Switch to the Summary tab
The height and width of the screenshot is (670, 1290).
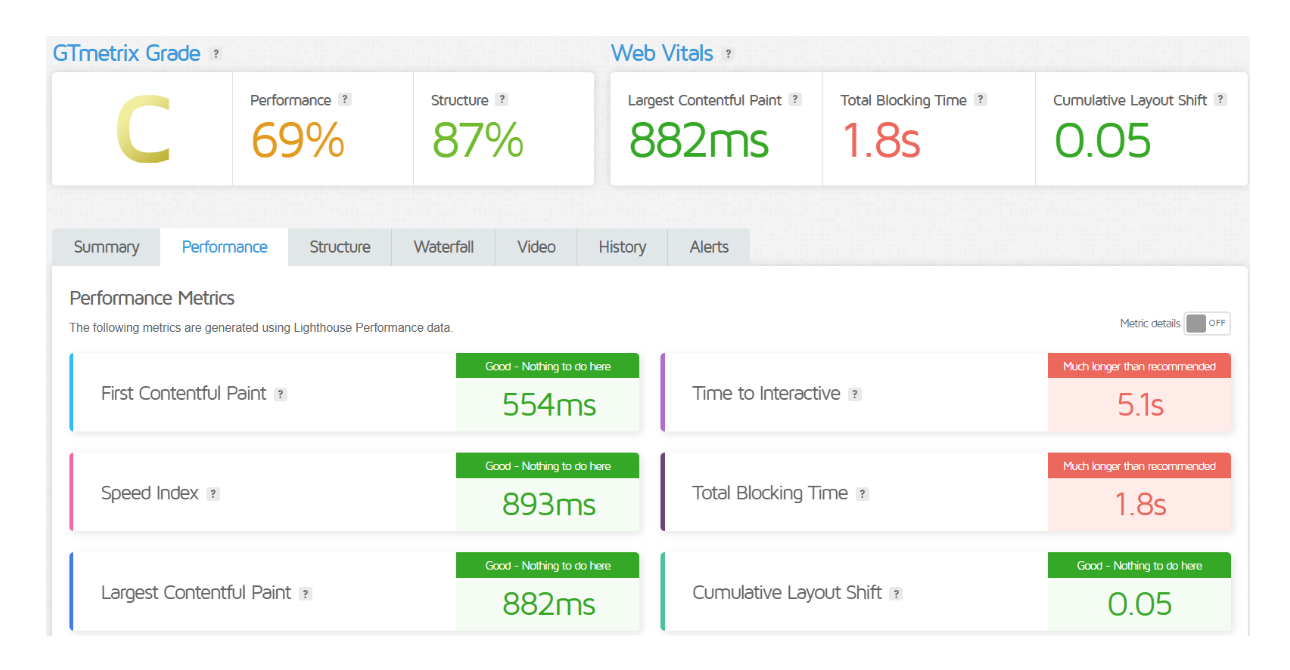106,247
